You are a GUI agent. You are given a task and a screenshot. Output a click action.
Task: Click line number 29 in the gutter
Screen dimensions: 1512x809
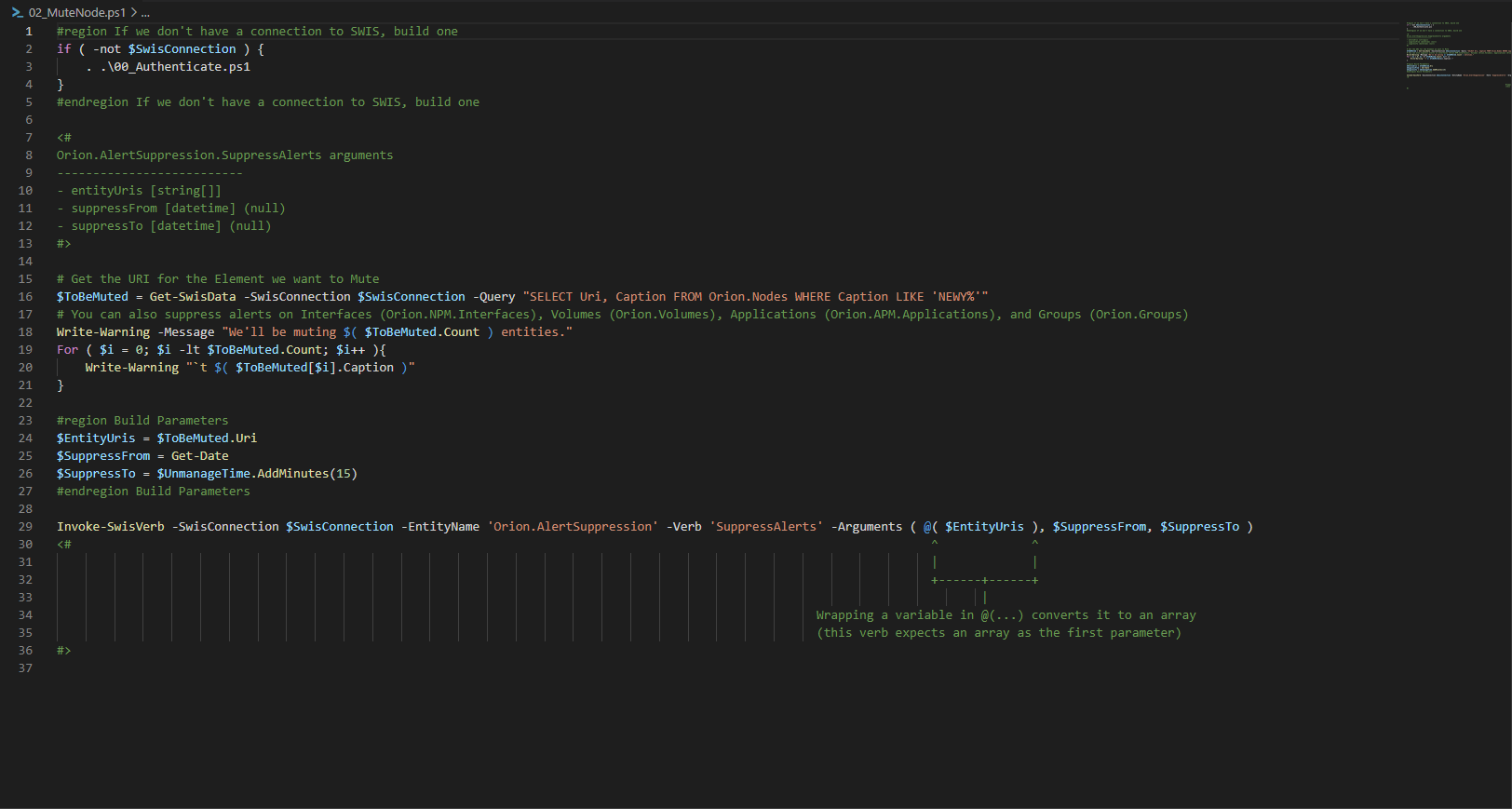point(25,527)
